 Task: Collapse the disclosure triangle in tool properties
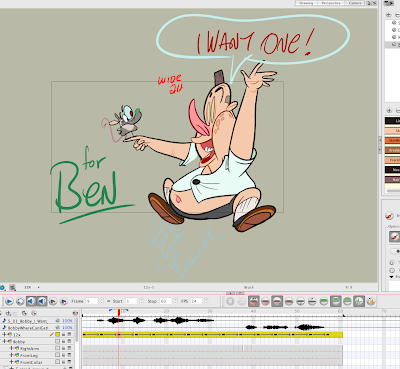tap(392, 277)
